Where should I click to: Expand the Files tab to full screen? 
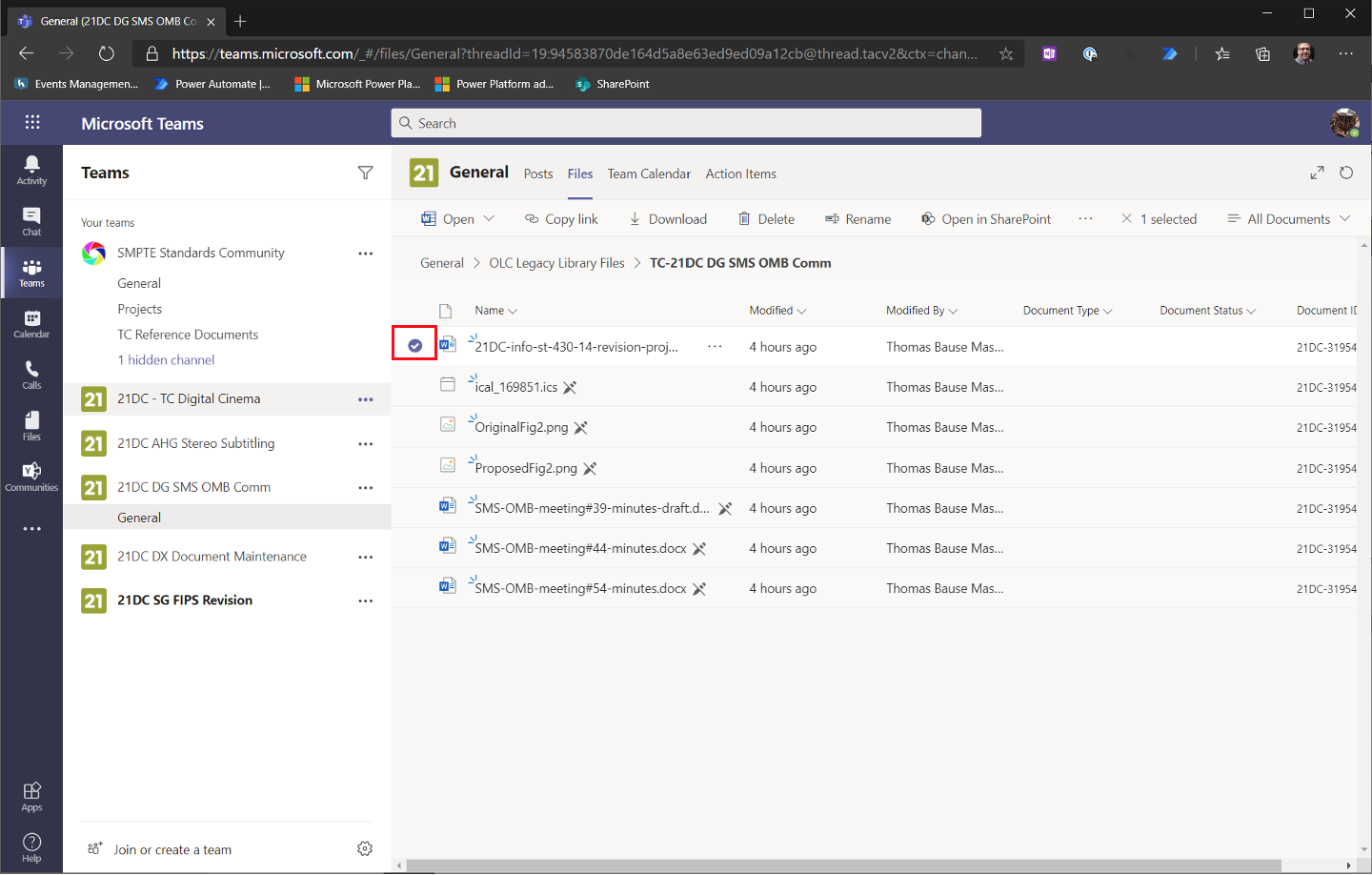[1317, 173]
